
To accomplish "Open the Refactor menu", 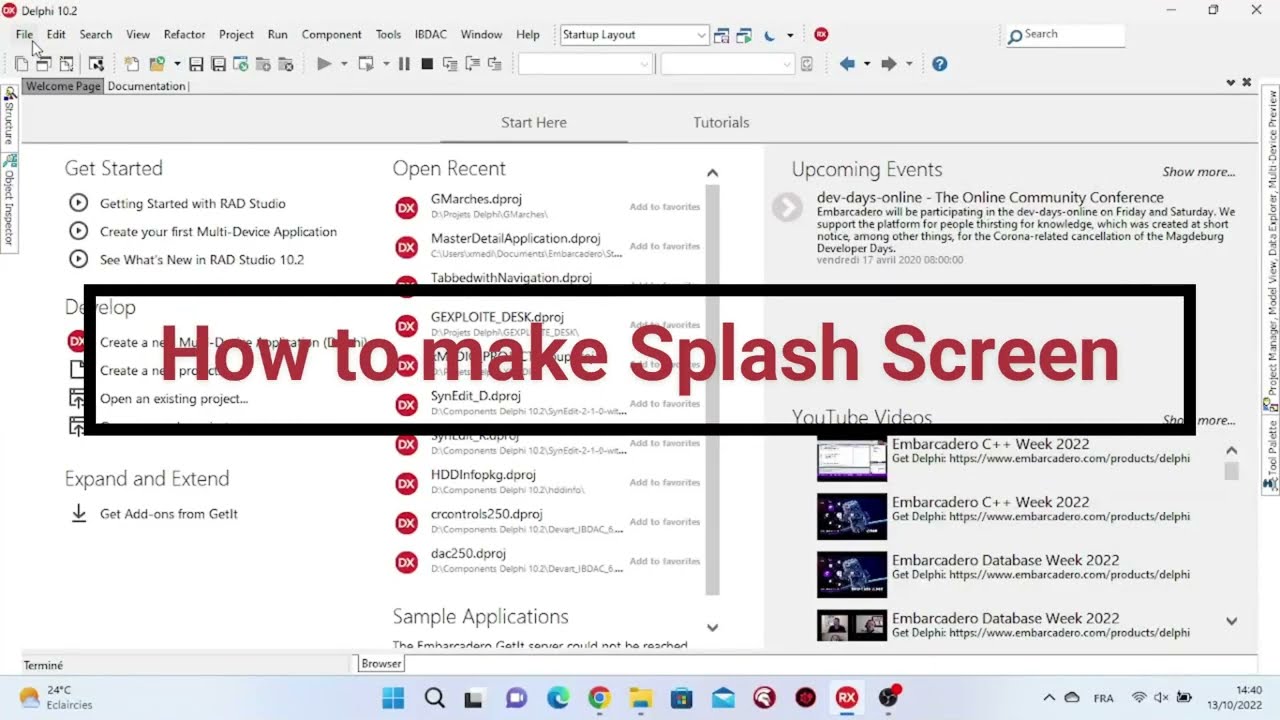I will pyautogui.click(x=184, y=34).
